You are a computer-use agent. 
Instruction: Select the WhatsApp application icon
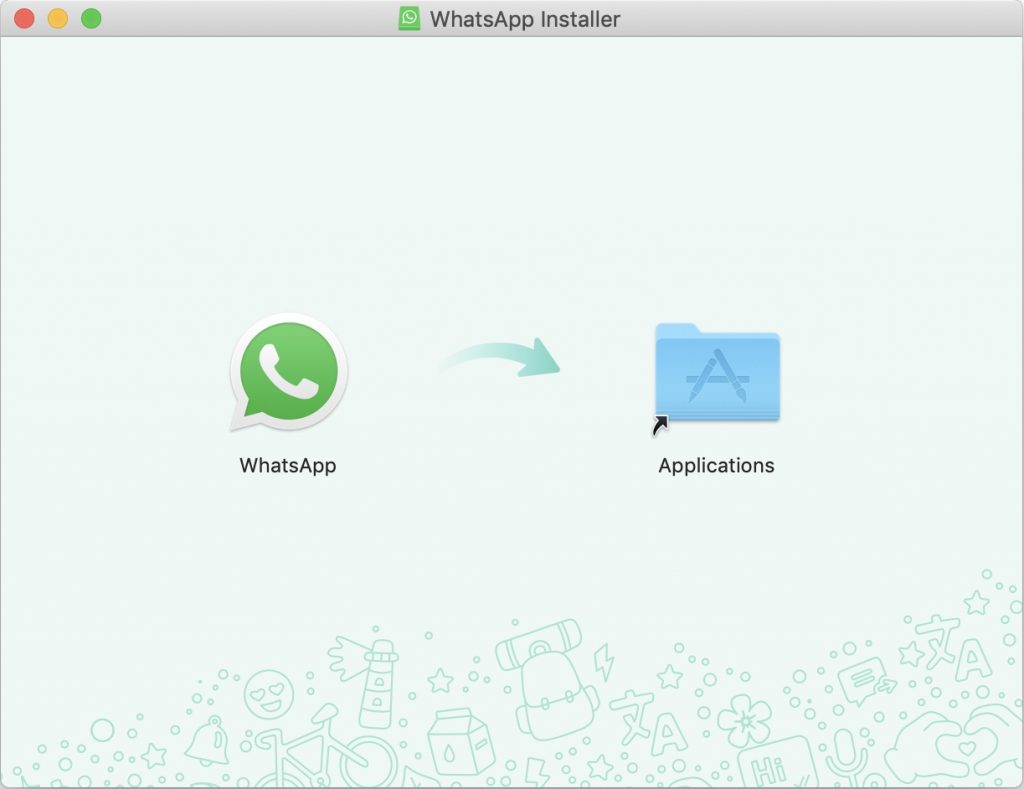click(x=289, y=372)
